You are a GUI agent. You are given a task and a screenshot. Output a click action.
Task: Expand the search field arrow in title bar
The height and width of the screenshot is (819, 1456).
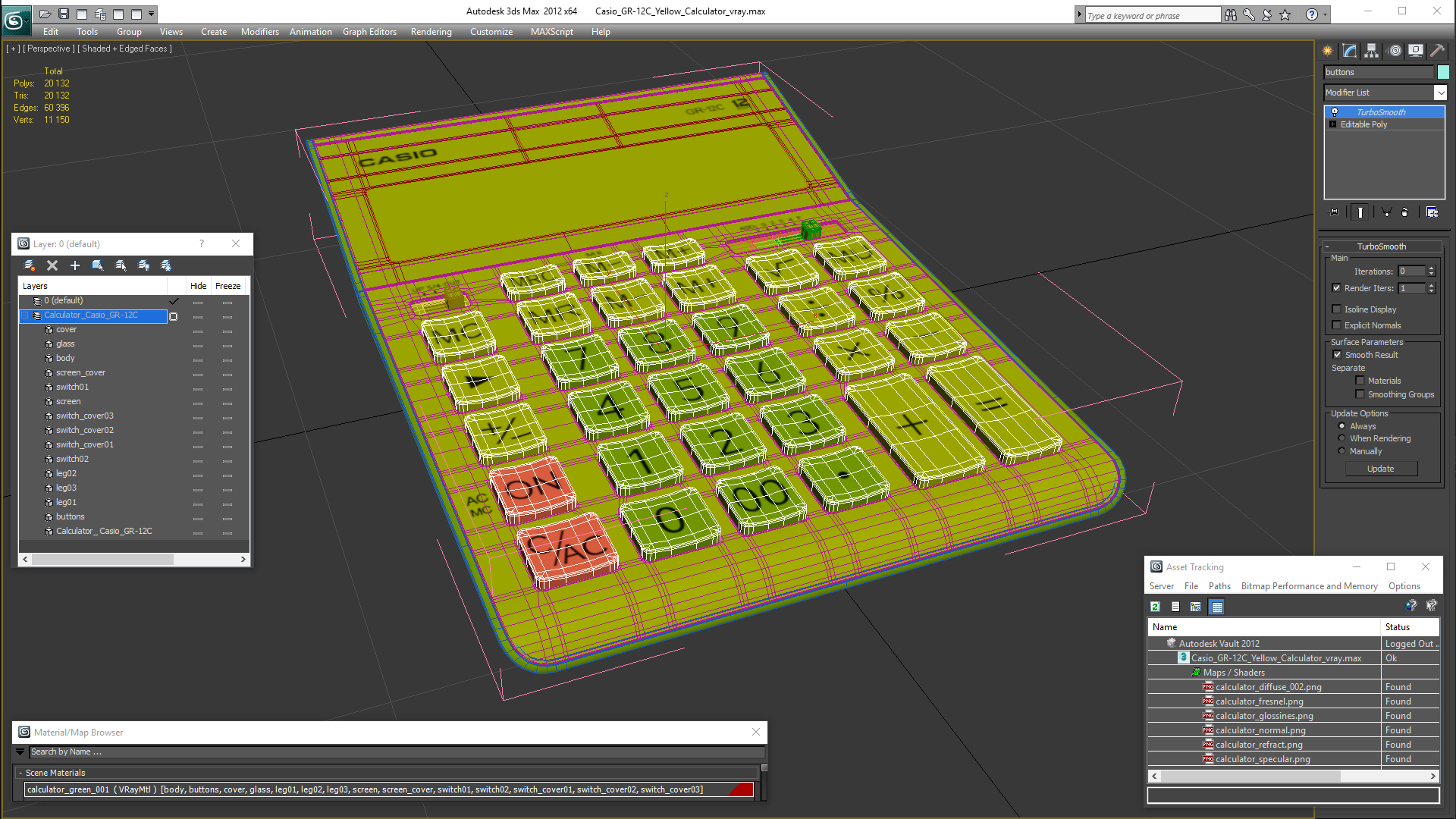[x=1079, y=14]
